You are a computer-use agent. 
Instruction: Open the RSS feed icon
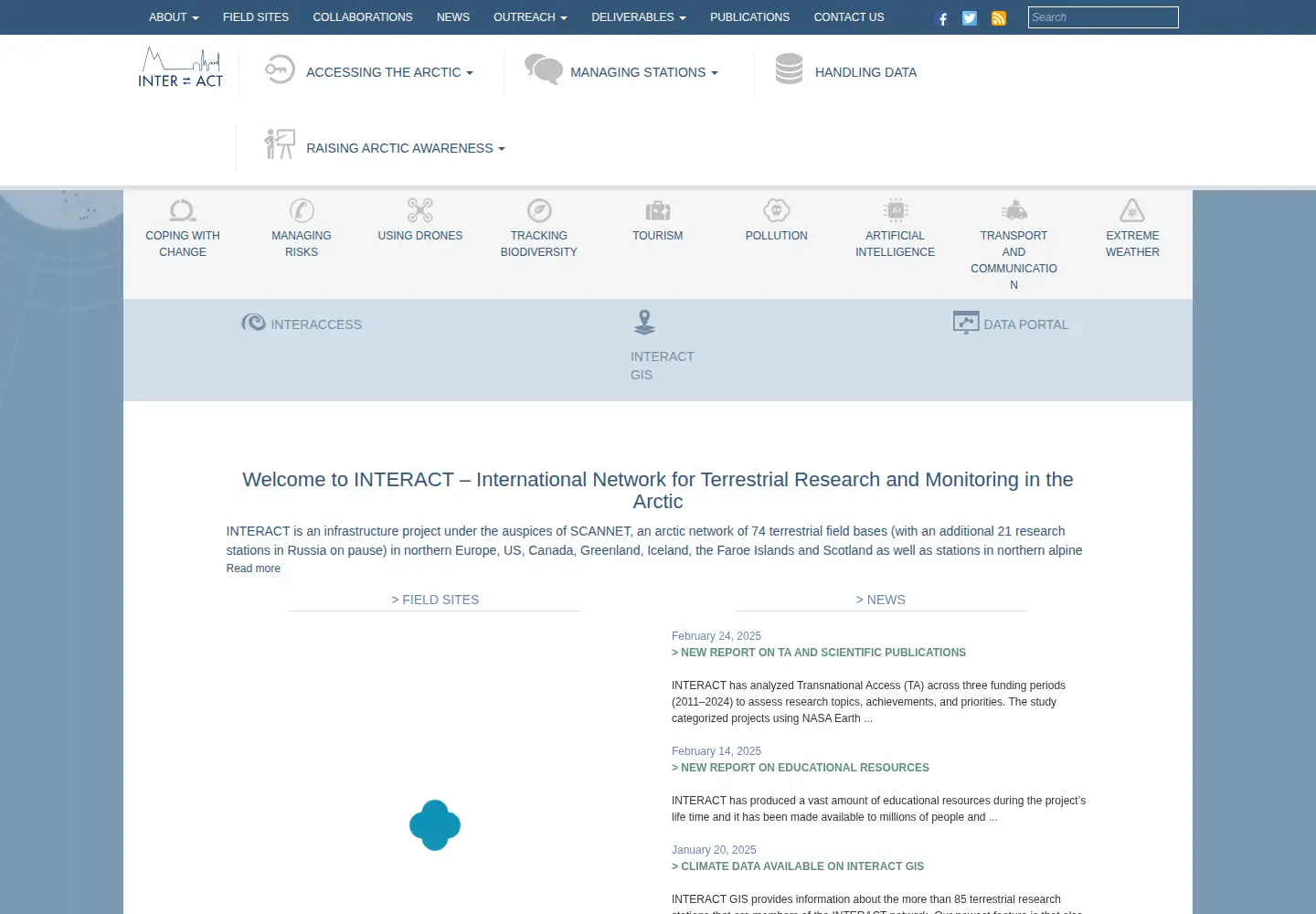pos(999,18)
